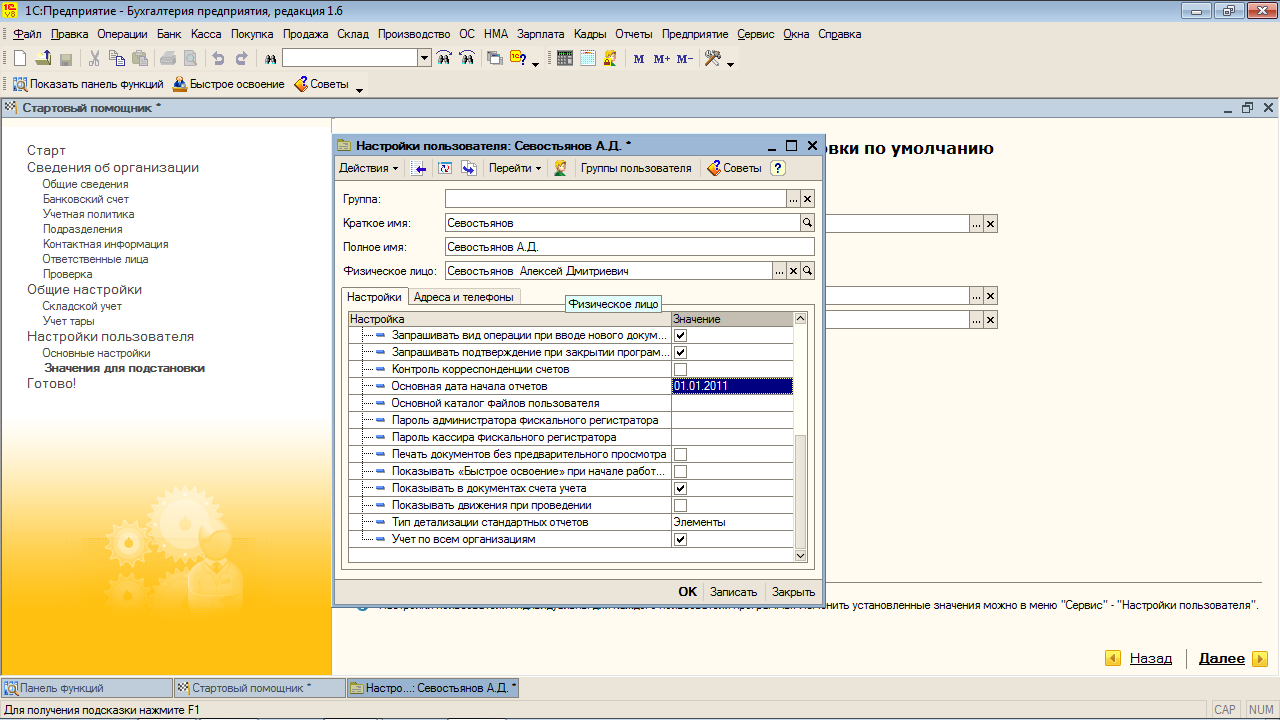Click into the Полное имя field

coord(630,247)
